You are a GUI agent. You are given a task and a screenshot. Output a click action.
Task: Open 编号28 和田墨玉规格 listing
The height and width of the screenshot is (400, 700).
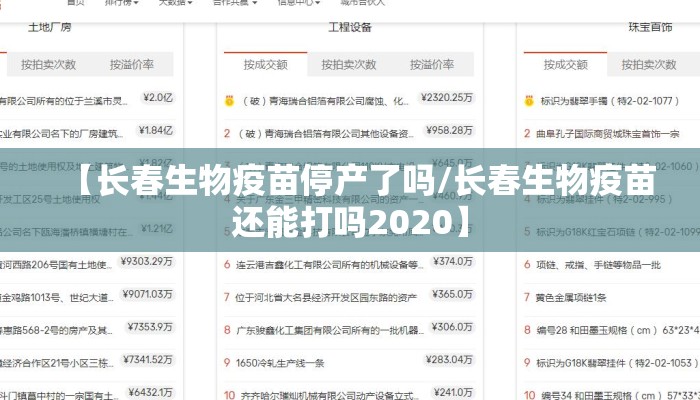(x=618, y=330)
